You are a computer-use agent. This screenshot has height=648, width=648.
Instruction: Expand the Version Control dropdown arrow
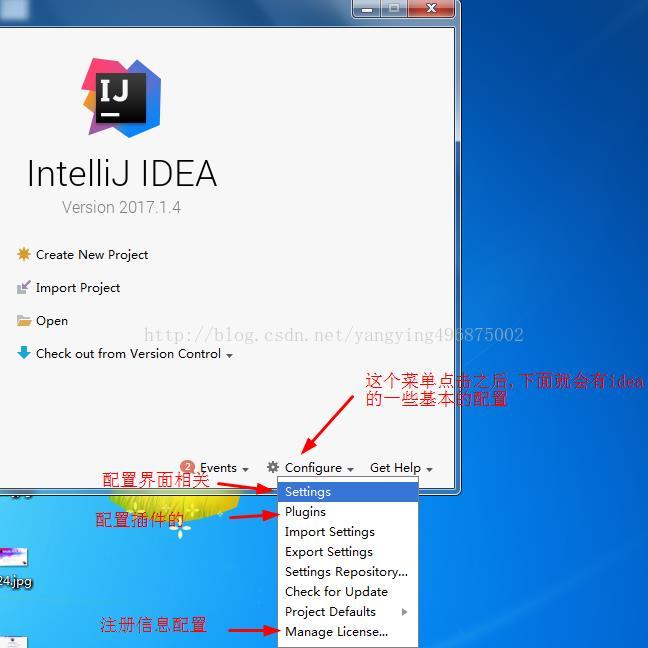[229, 355]
